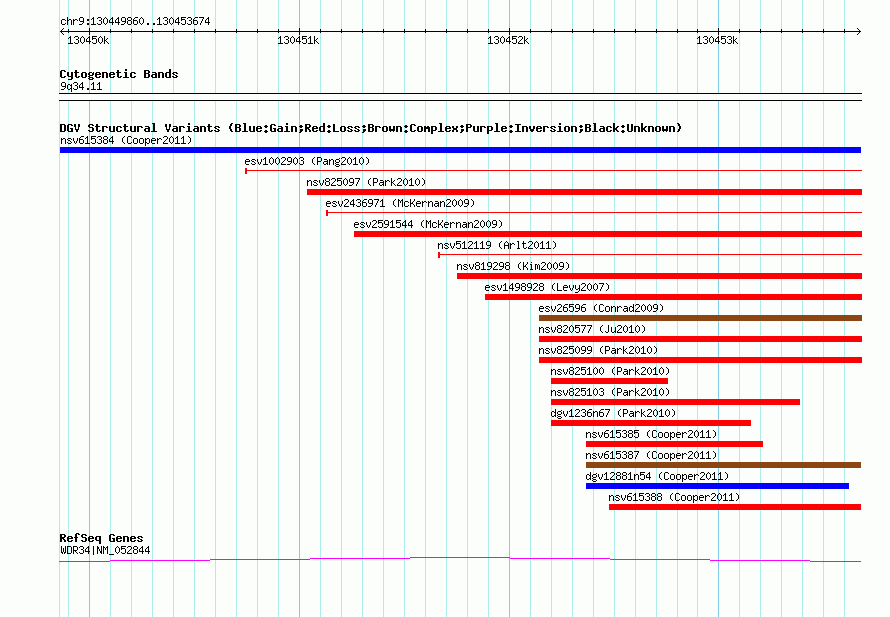
Task: Click the nsv825097 (Park2010) label
Action: tap(366, 182)
